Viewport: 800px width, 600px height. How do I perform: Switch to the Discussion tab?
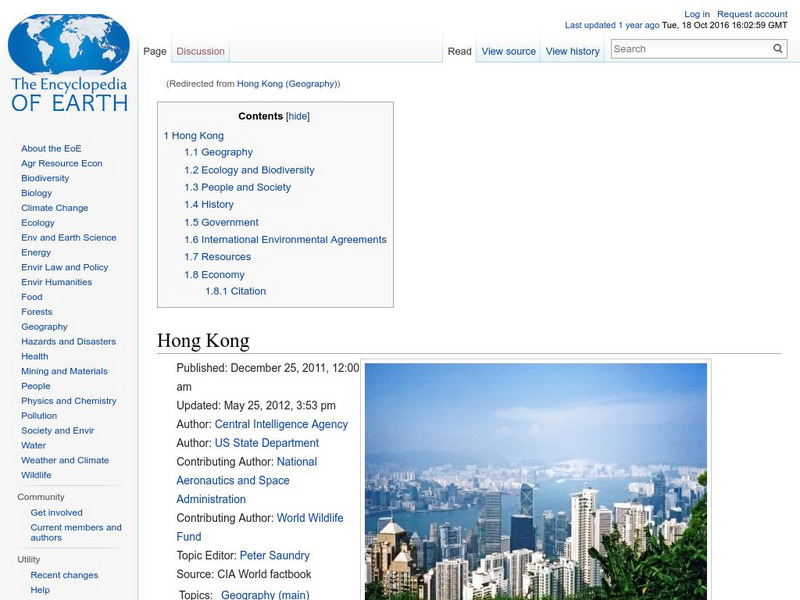coord(200,50)
